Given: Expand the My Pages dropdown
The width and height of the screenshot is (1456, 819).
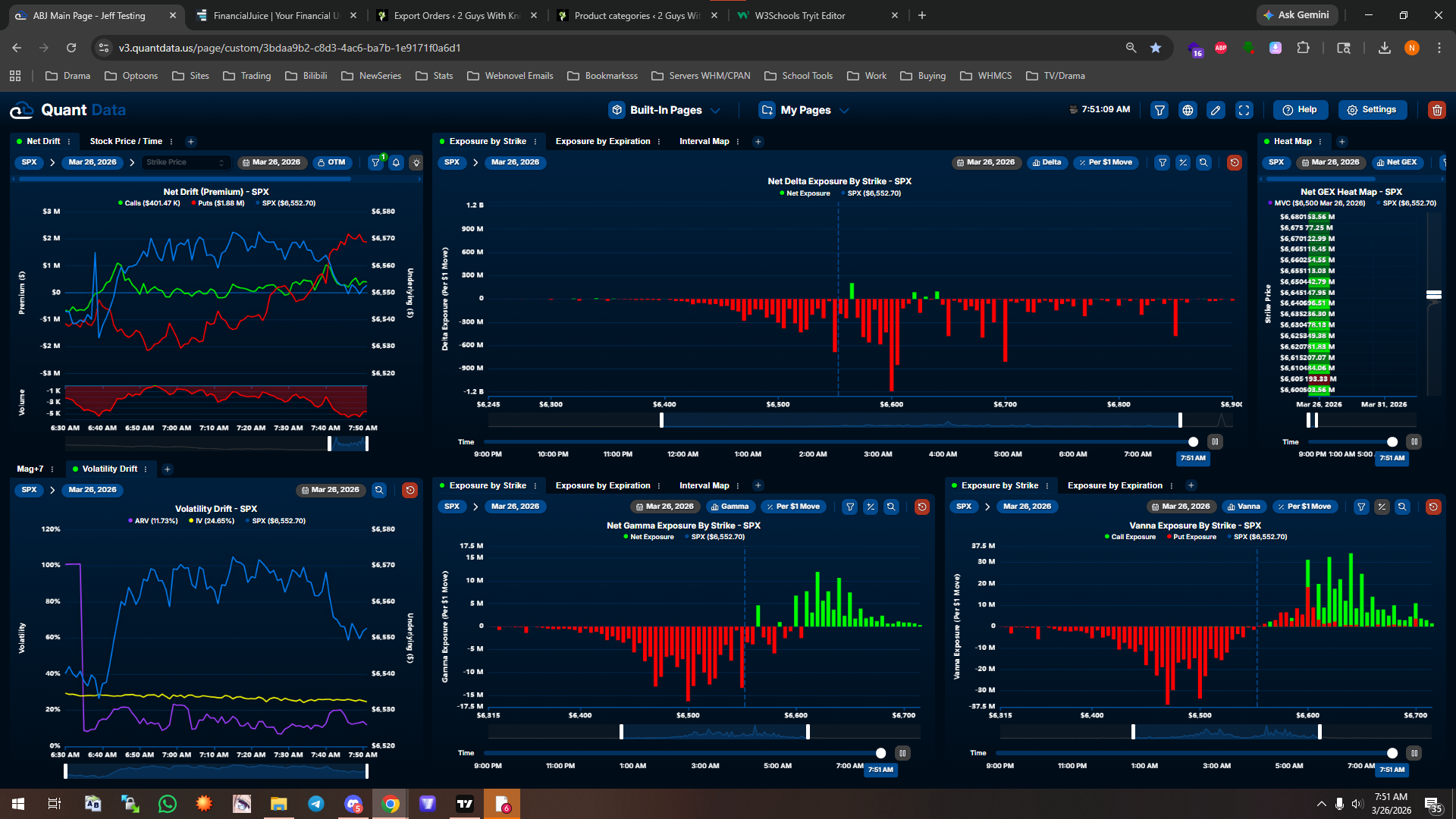Looking at the screenshot, I should point(805,111).
